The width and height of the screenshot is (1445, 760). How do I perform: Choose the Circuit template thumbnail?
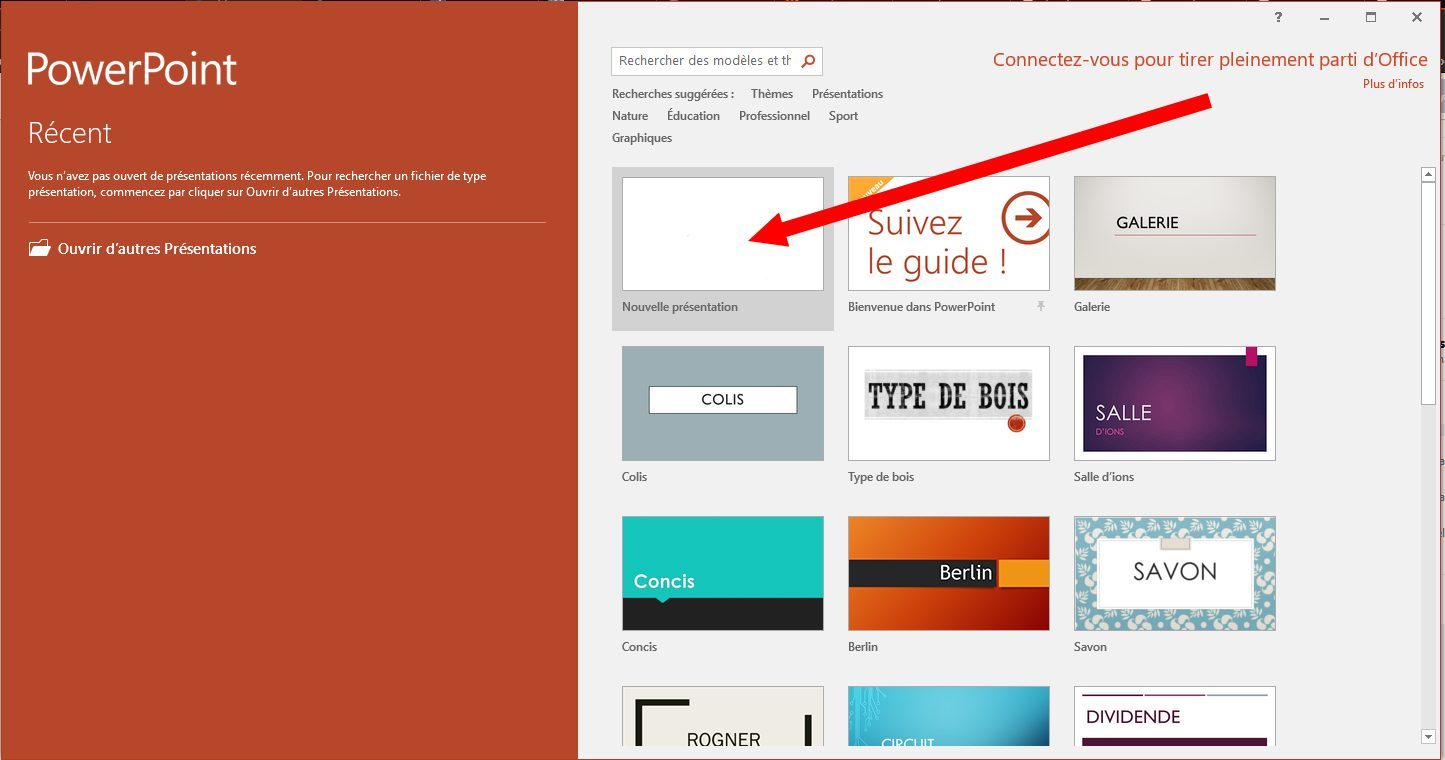point(949,716)
